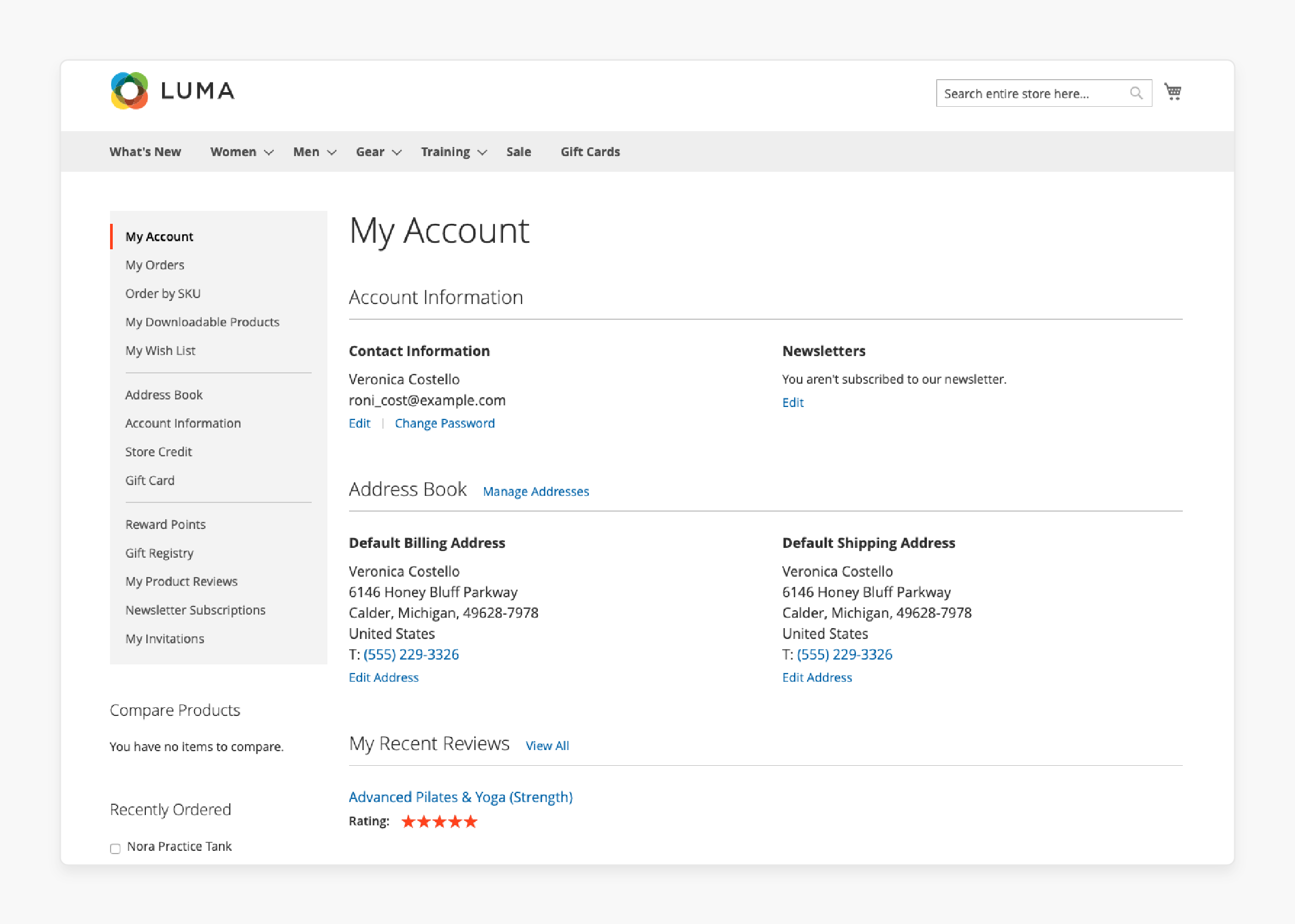Open My Downloadable Products in sidebar
1295x924 pixels.
coord(203,322)
